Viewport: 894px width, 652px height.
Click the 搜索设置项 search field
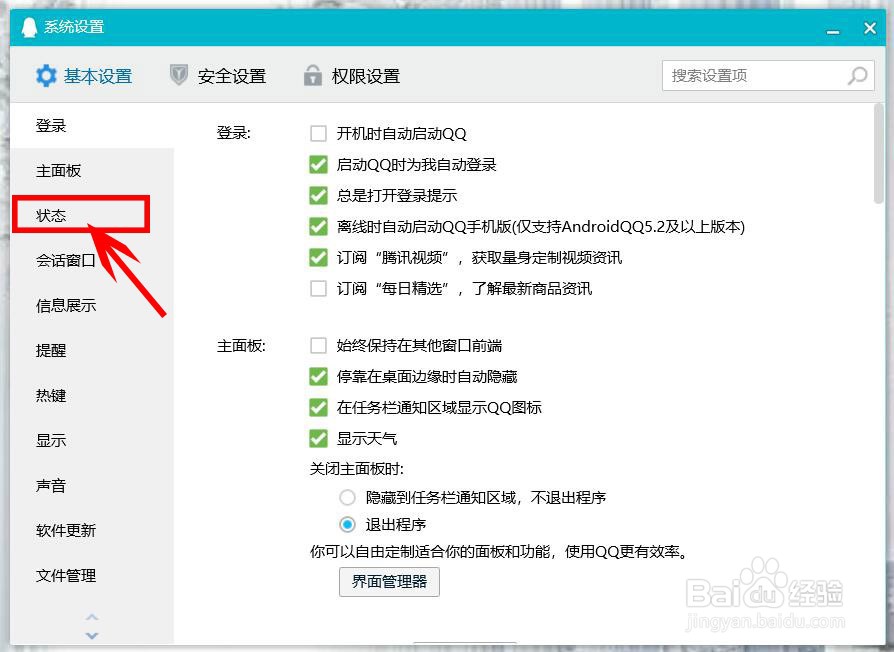[768, 75]
